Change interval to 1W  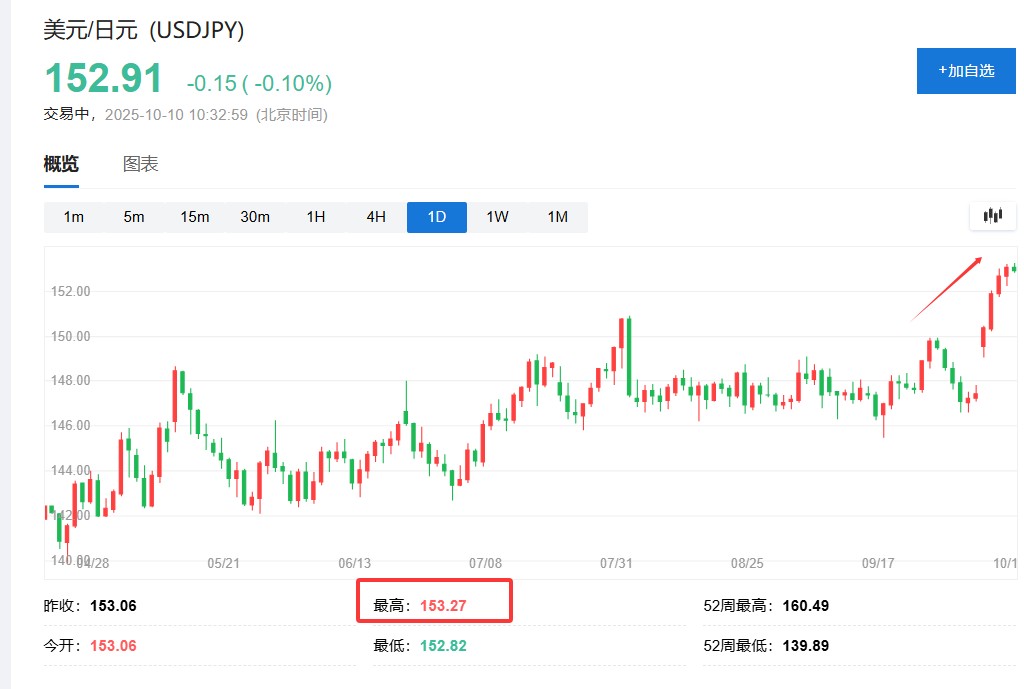tap(497, 217)
